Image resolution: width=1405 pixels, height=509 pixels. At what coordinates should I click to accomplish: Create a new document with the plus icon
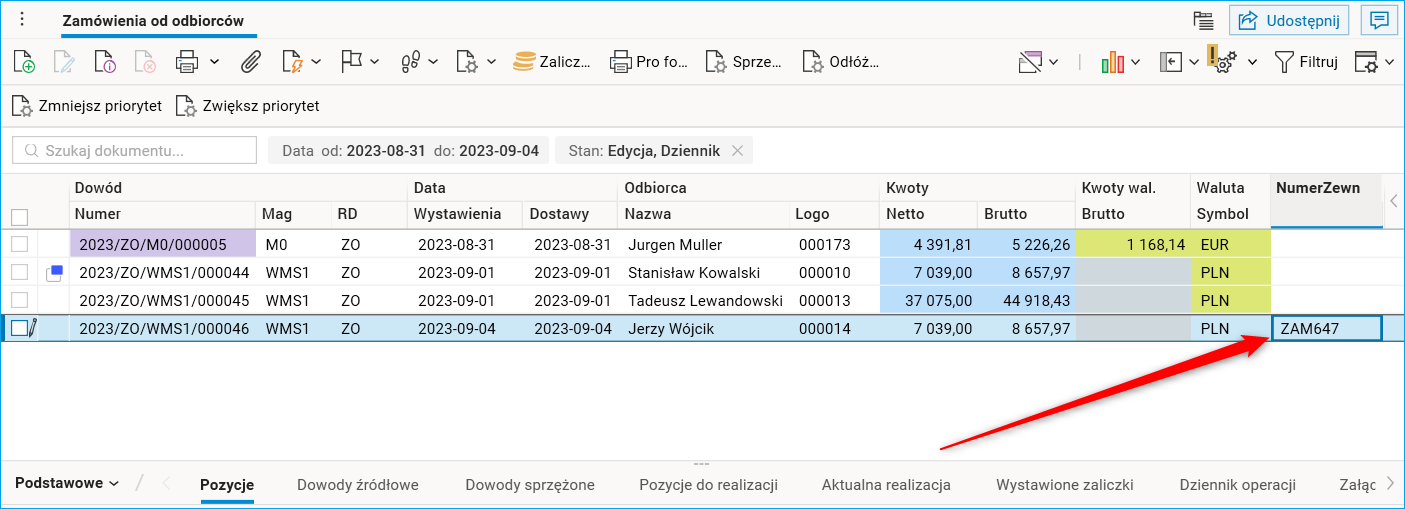24,62
